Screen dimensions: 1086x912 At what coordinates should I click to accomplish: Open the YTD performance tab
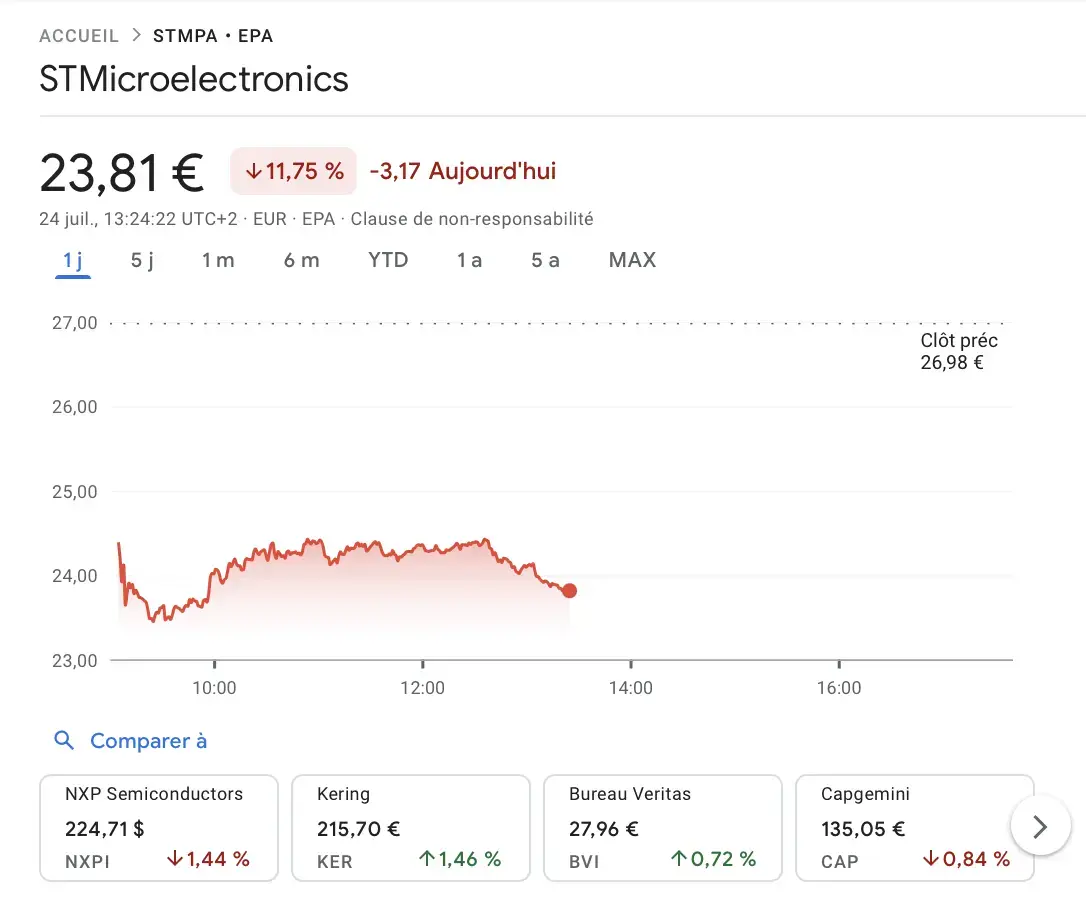click(x=388, y=260)
